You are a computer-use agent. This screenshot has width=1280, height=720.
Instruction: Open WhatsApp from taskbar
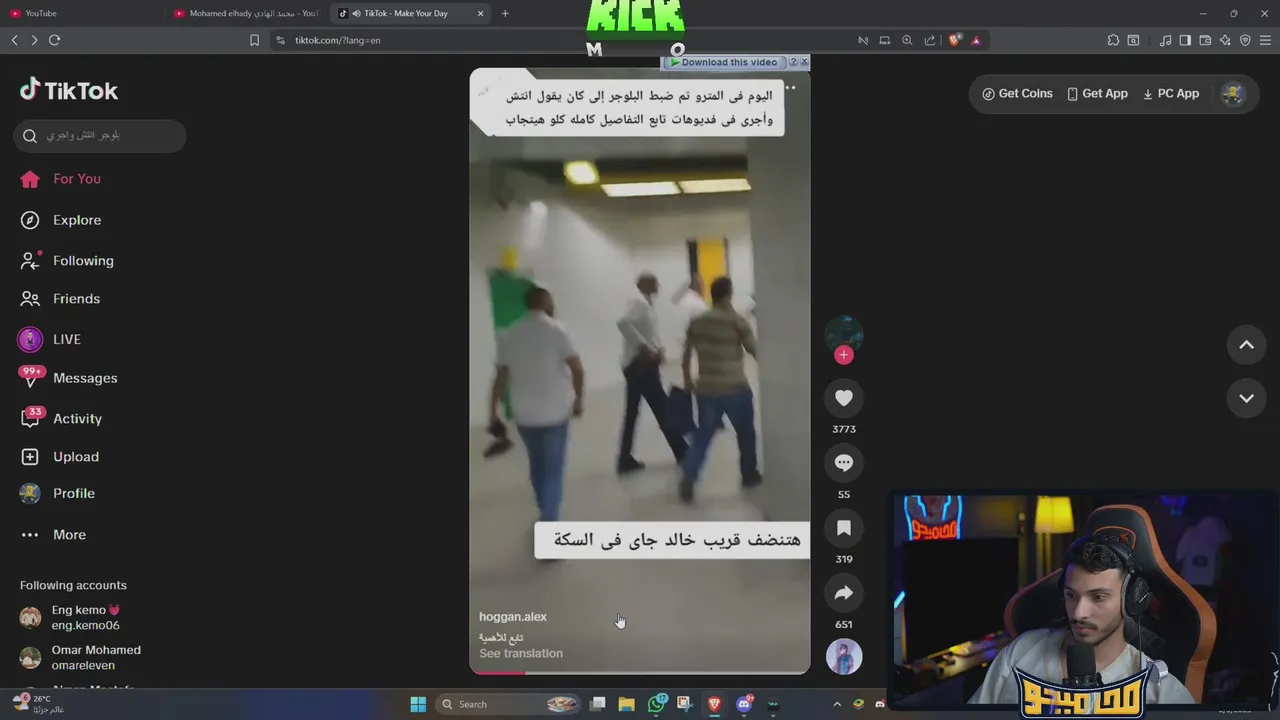tap(656, 704)
